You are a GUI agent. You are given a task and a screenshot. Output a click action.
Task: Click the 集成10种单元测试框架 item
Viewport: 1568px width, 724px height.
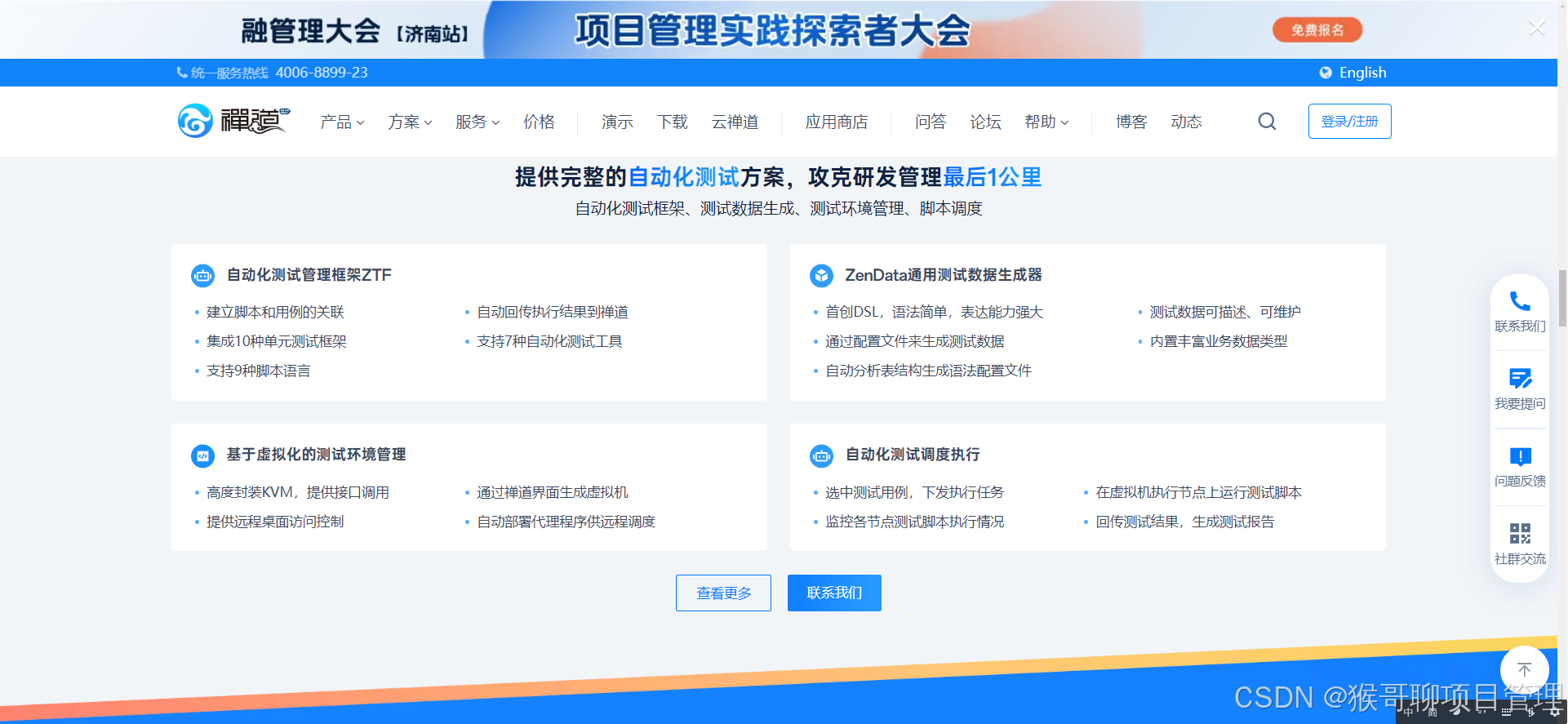click(277, 341)
